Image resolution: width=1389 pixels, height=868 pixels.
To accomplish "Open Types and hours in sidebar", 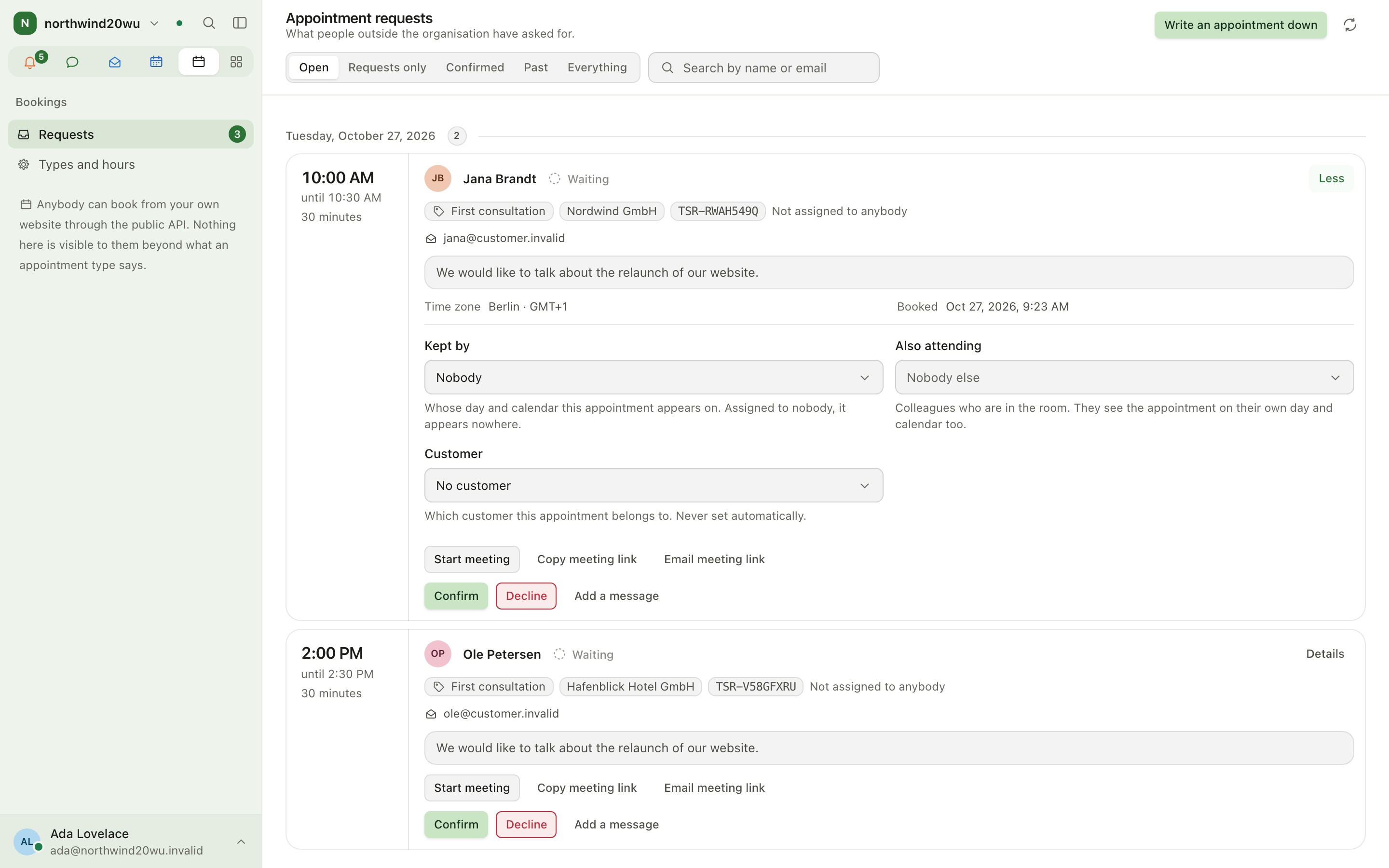I will click(130, 165).
